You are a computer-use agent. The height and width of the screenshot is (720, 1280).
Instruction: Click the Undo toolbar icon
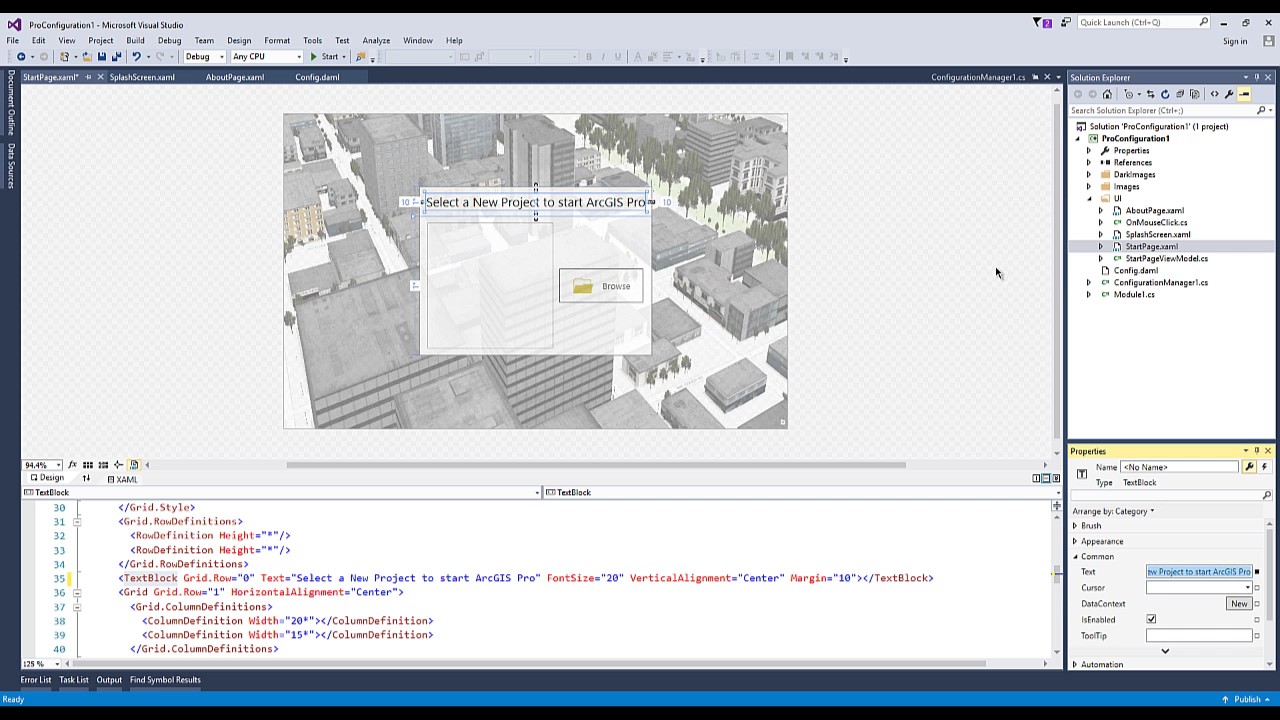(136, 57)
